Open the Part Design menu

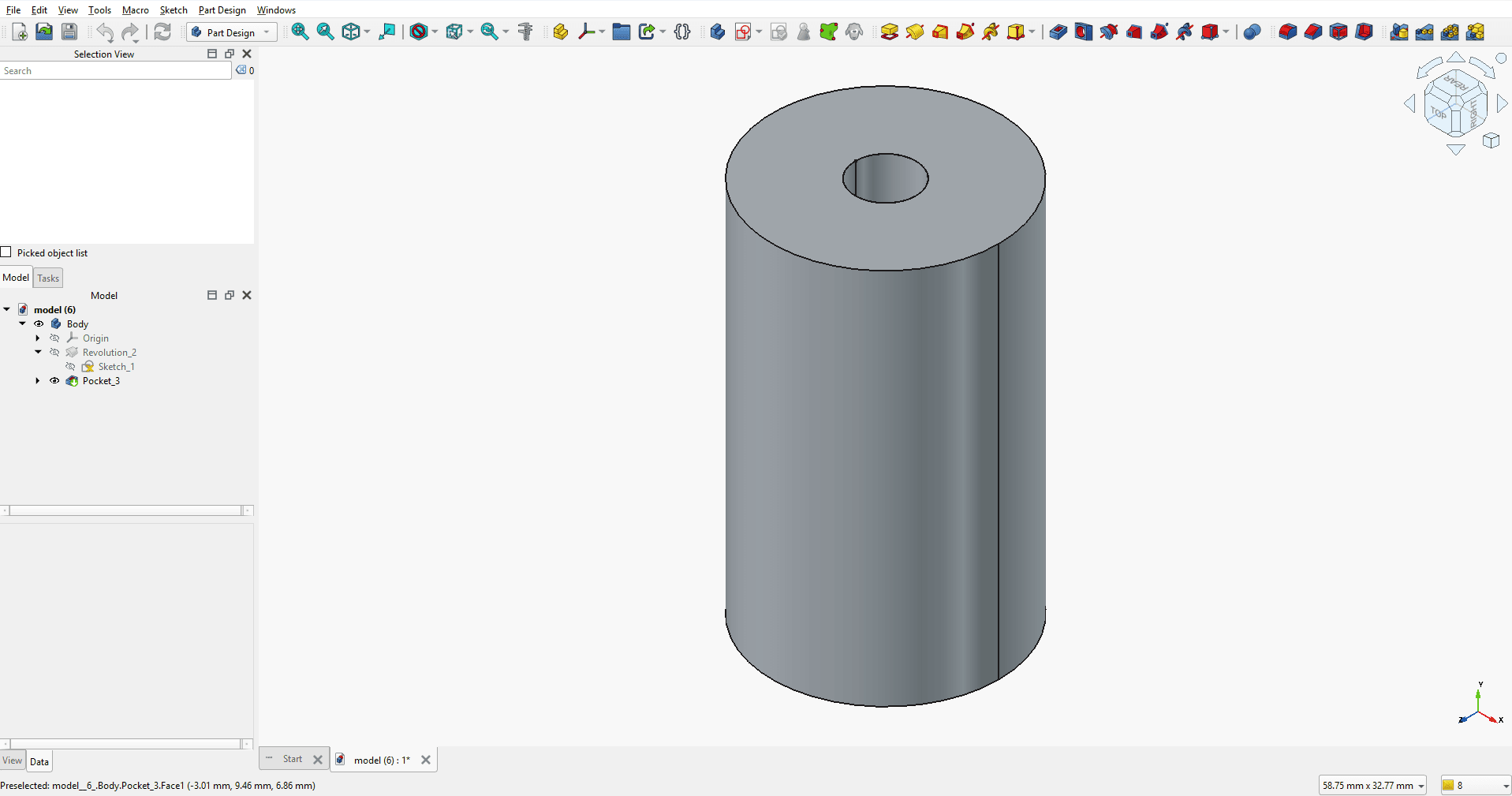click(x=222, y=9)
